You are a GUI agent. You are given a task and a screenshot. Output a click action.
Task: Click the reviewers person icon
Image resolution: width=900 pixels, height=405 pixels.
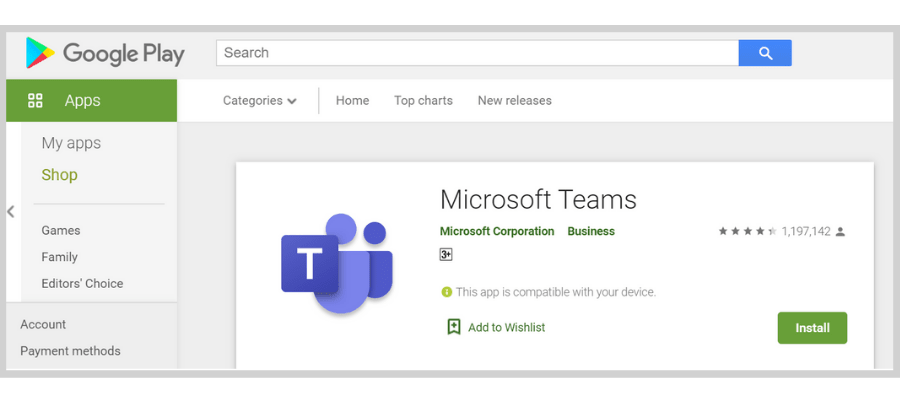(840, 231)
